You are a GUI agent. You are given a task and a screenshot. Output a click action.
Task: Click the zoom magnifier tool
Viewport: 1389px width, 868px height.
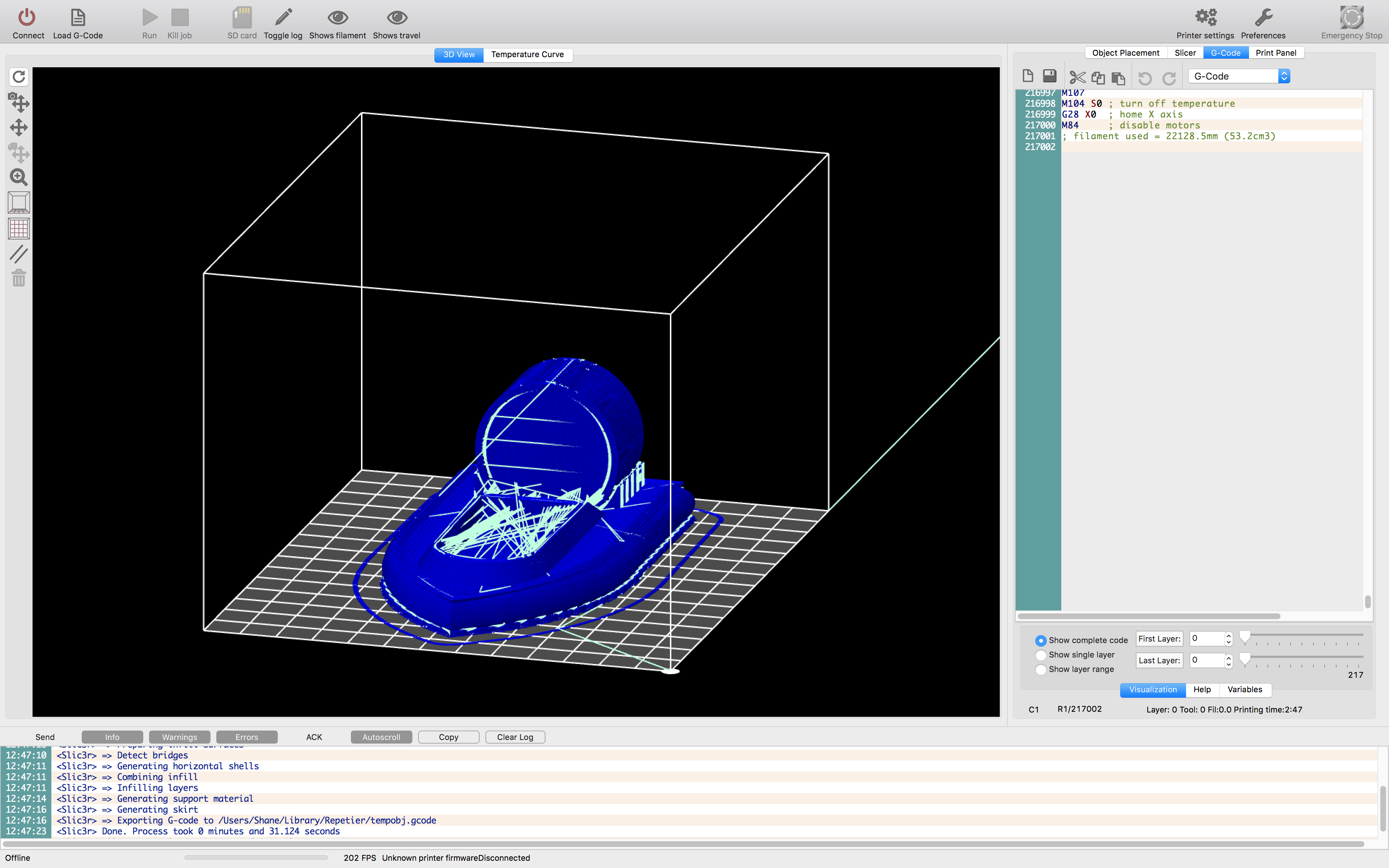(x=19, y=177)
